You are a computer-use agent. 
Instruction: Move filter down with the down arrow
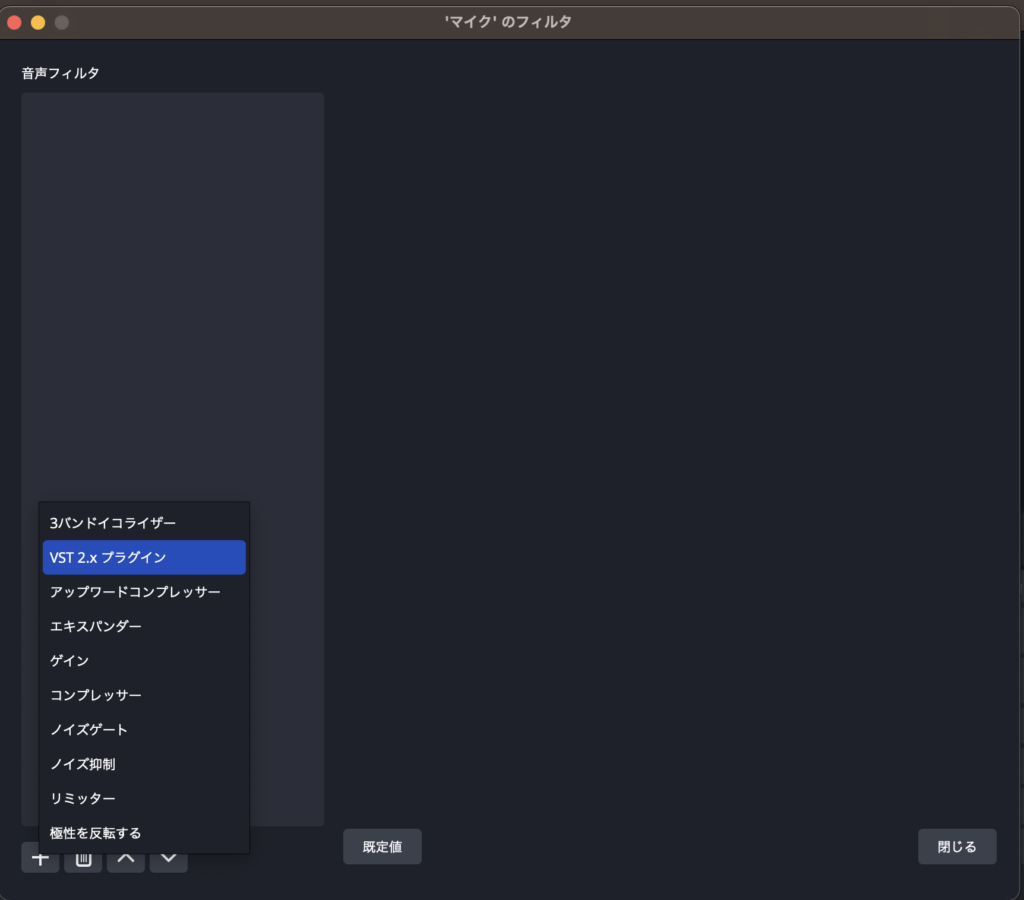click(169, 860)
